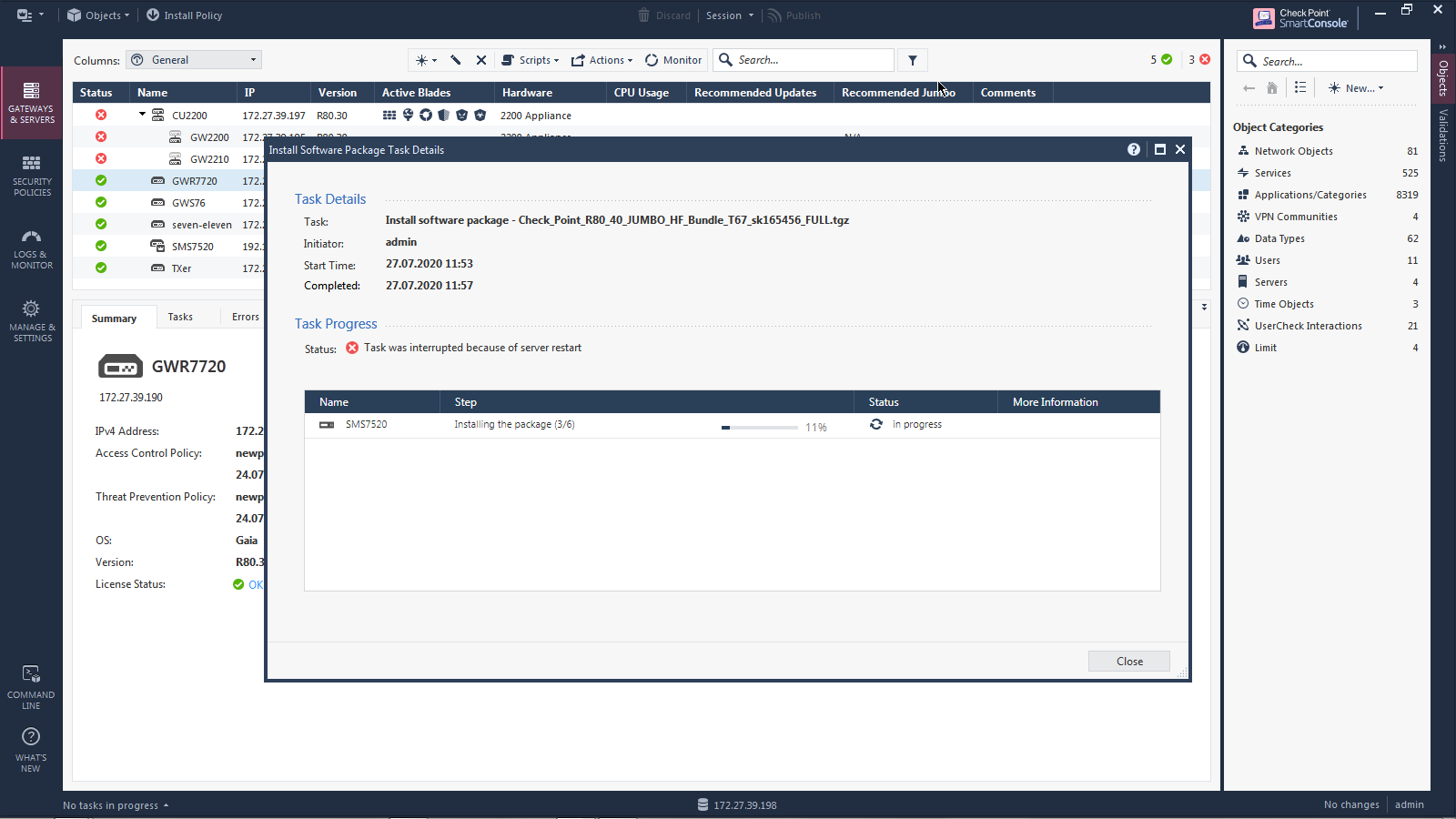Open the search filter icon
Image resolution: width=1456 pixels, height=819 pixels.
913,59
